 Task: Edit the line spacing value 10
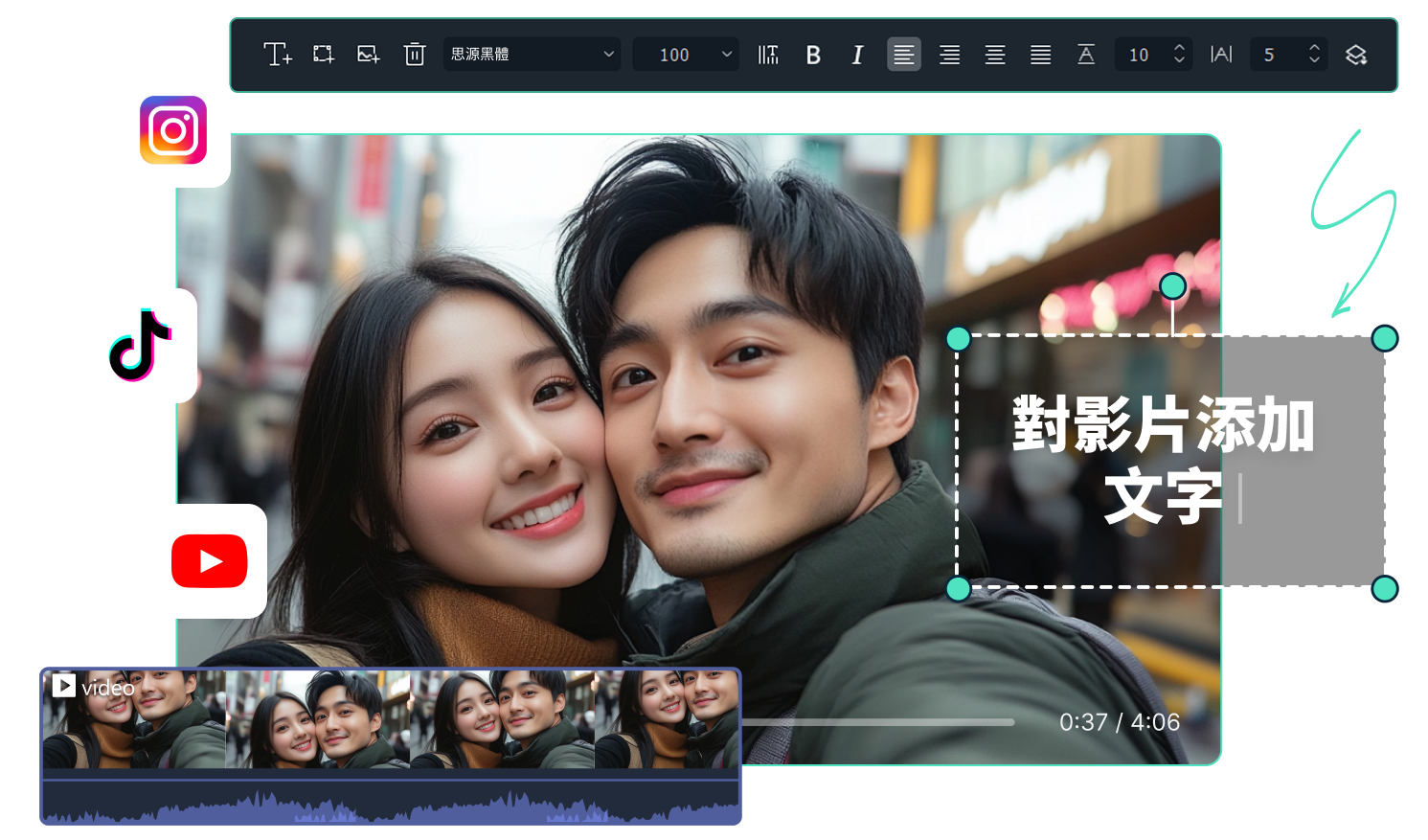[x=1140, y=55]
